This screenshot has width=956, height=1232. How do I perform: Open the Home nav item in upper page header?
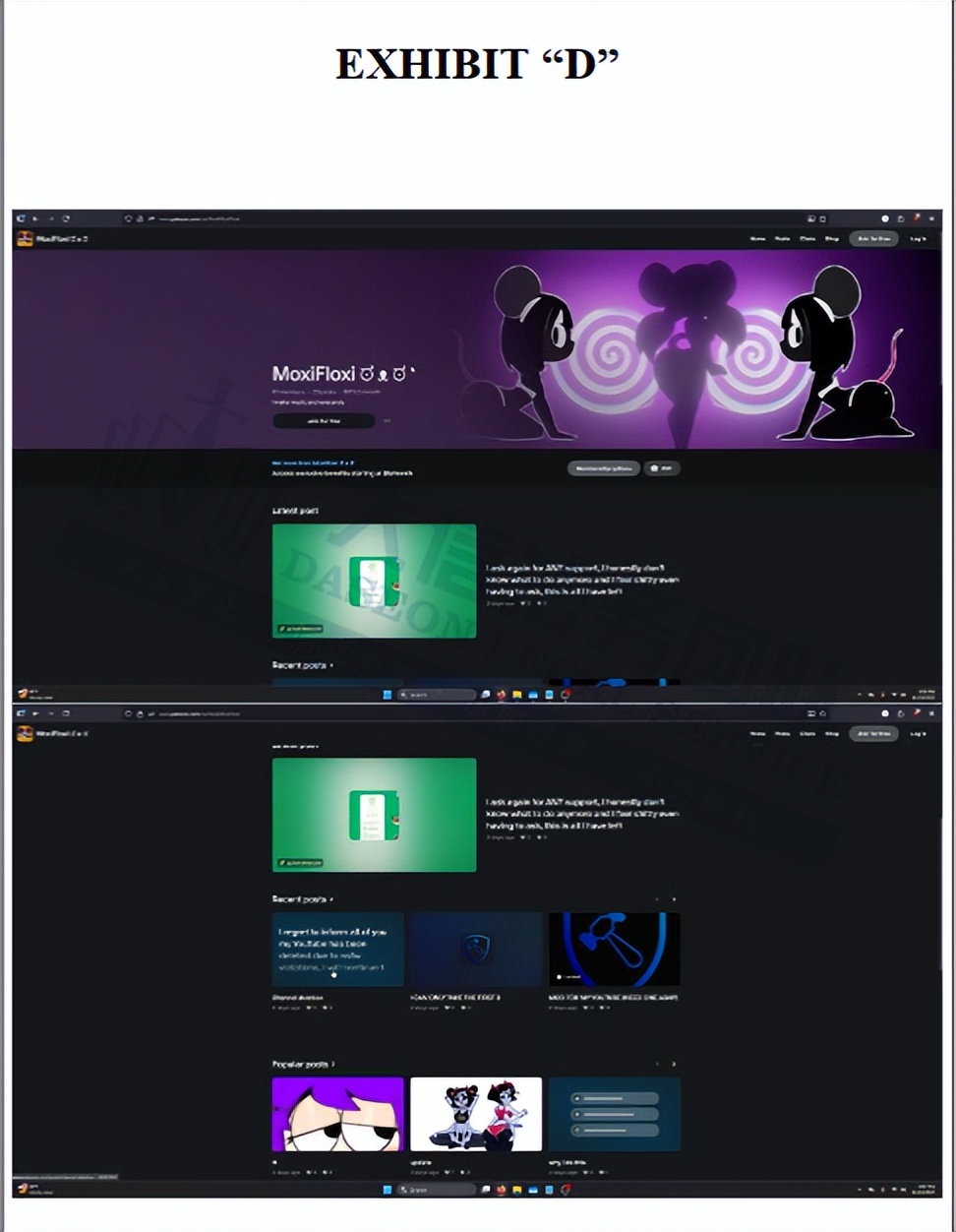(x=757, y=239)
